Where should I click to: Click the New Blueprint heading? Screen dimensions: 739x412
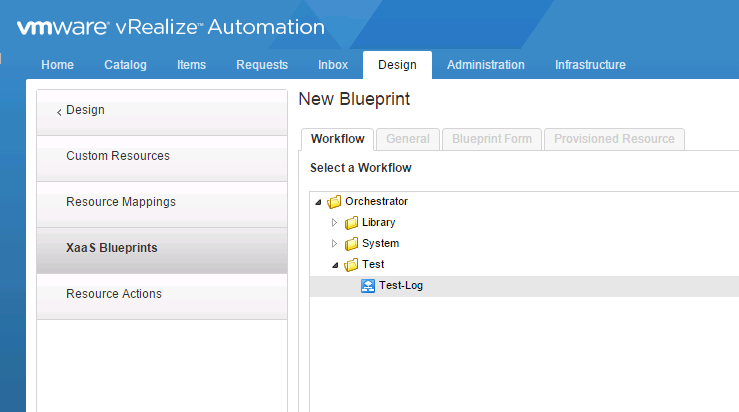coord(354,99)
